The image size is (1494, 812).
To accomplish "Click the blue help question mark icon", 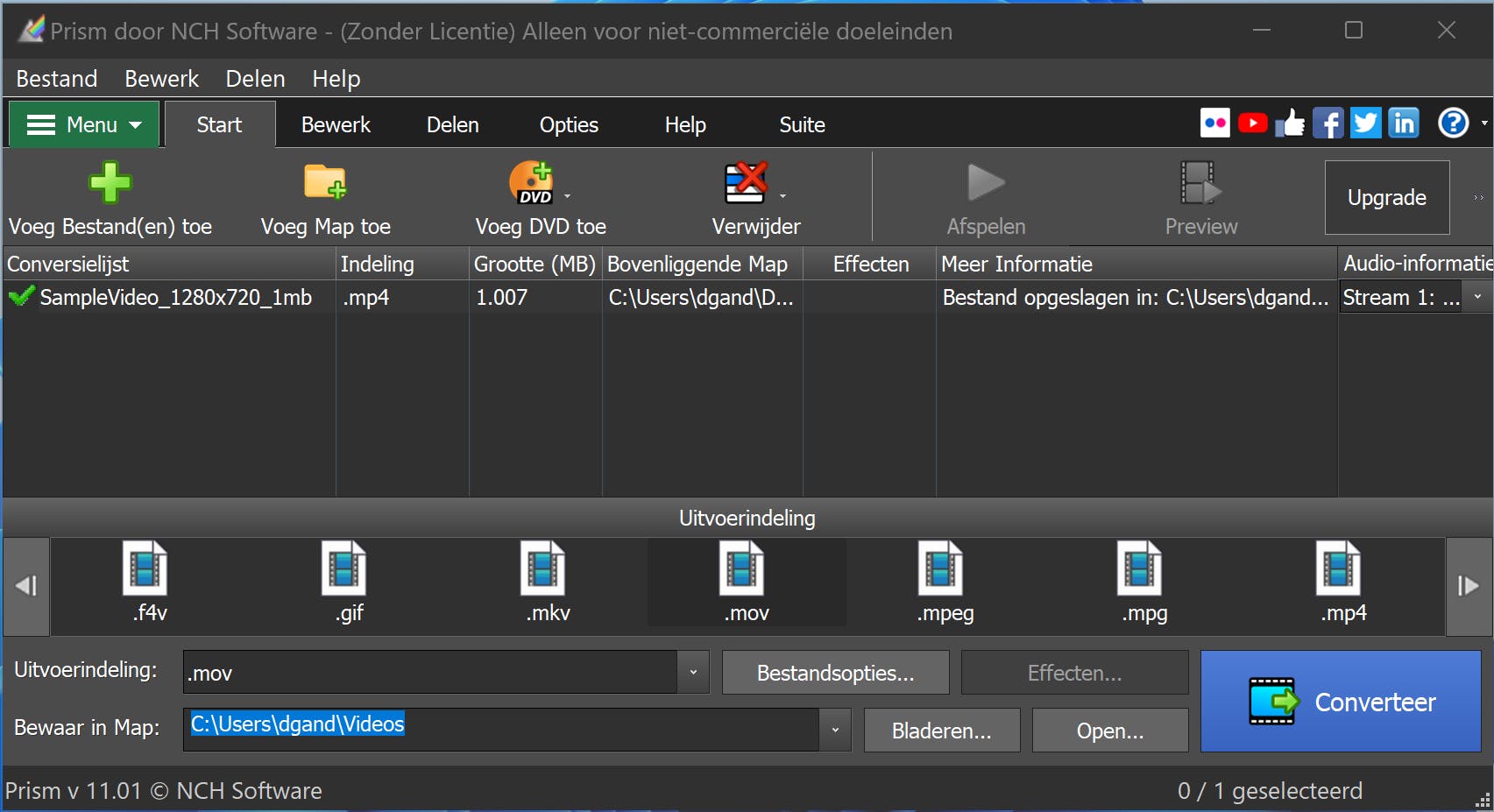I will [1454, 123].
